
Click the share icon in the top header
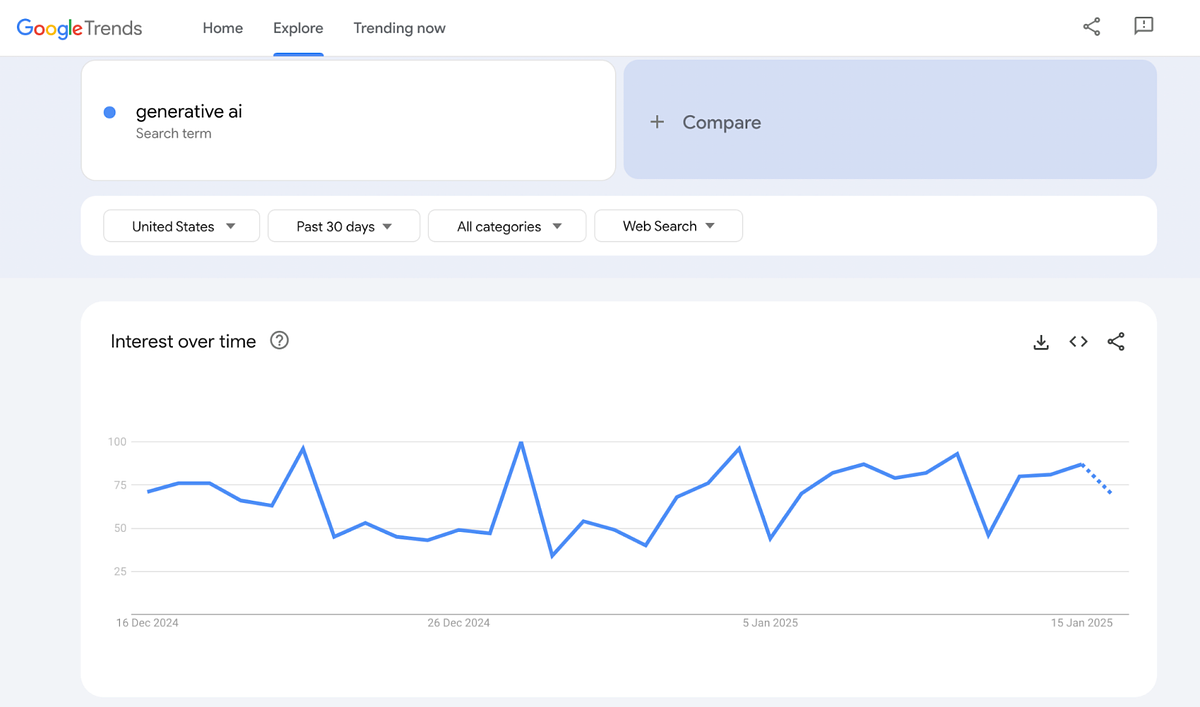pyautogui.click(x=1091, y=27)
